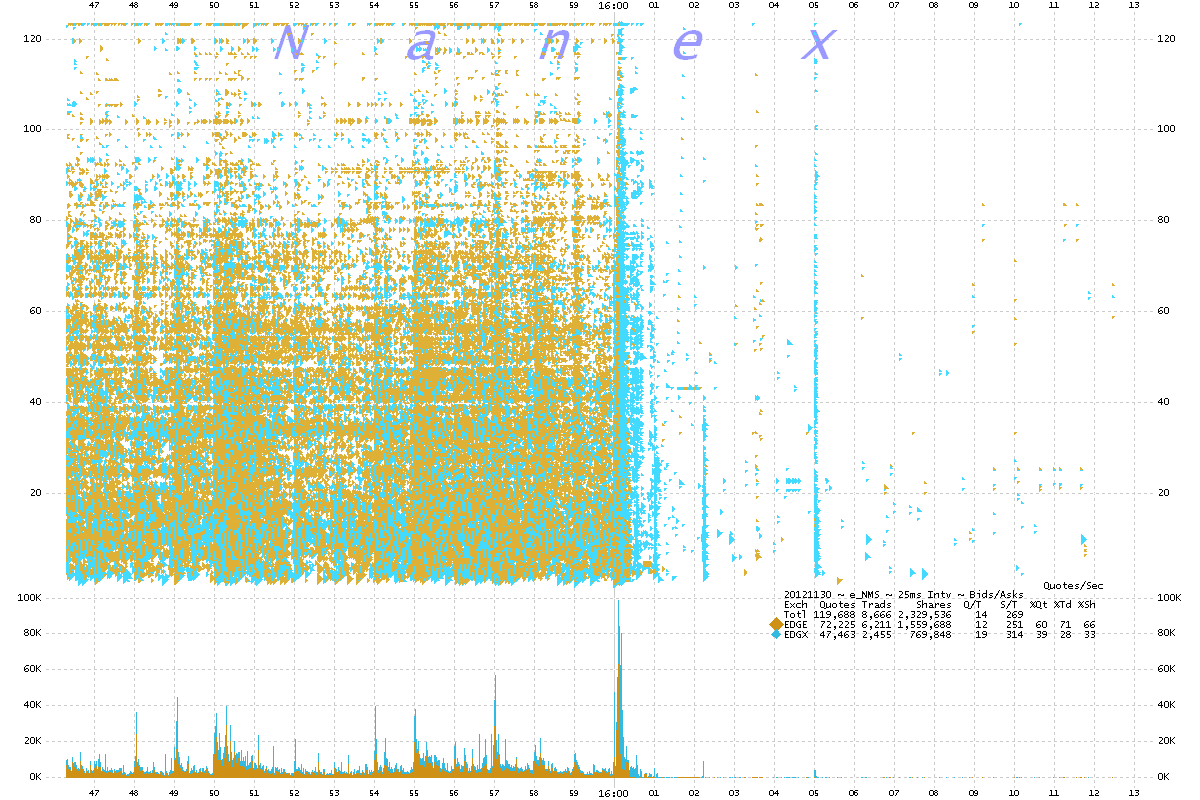Select the EDGE exchange label in legend
Viewport: 1200px width, 800px height.
point(795,624)
